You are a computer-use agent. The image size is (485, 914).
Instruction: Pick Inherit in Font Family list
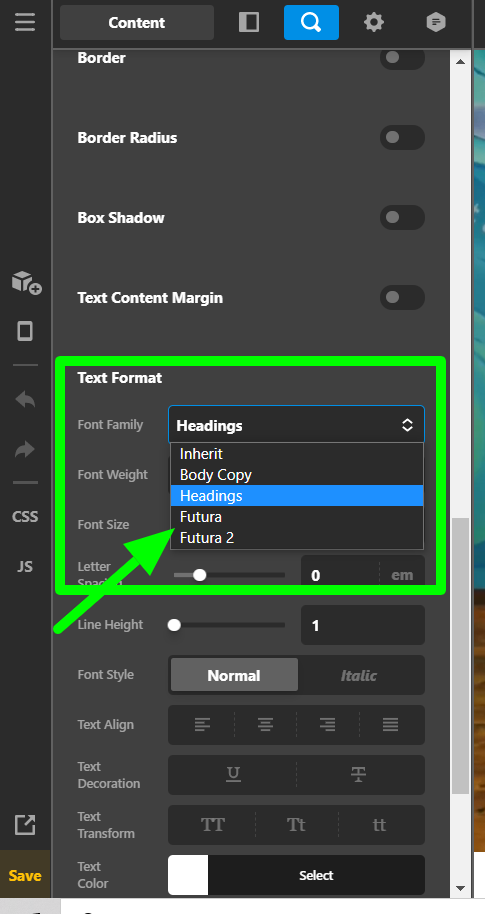pos(297,454)
